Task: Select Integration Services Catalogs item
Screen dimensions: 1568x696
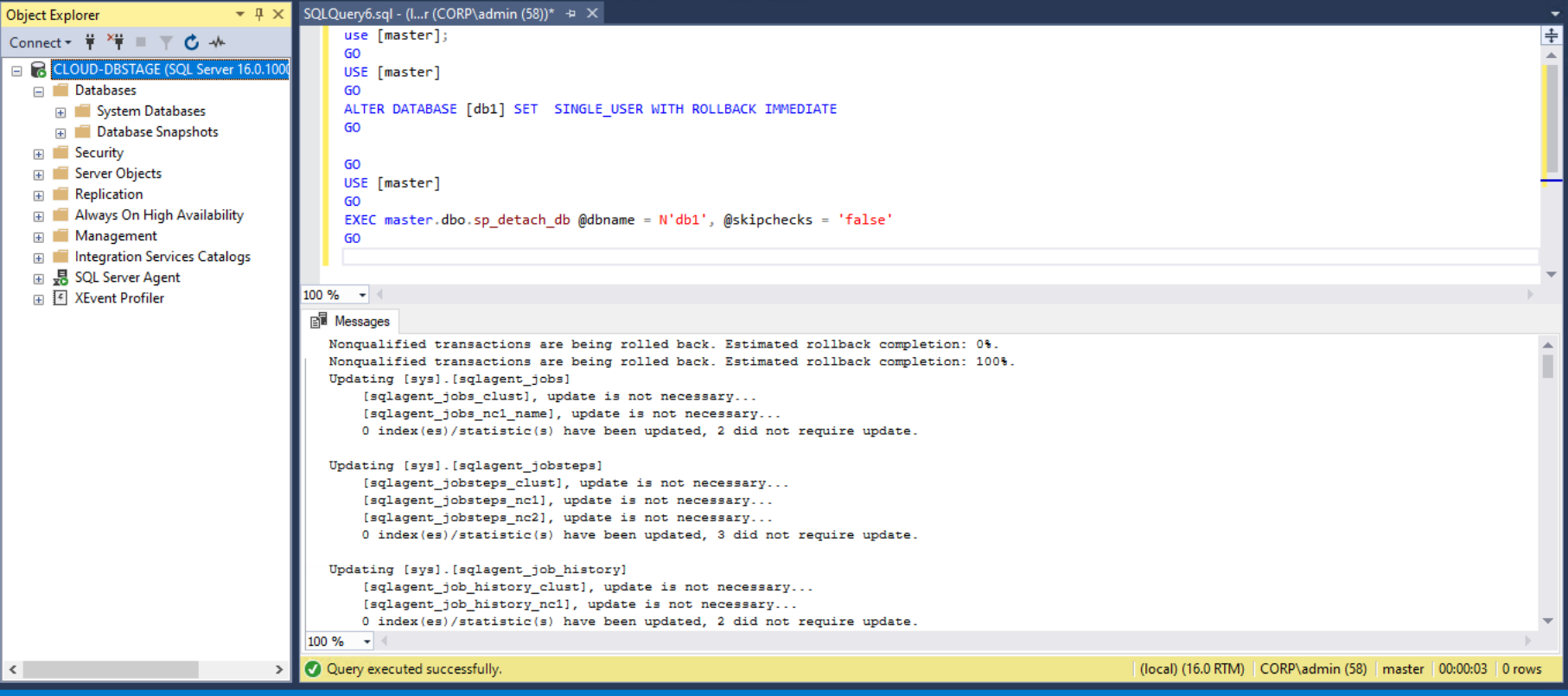Action: [163, 256]
